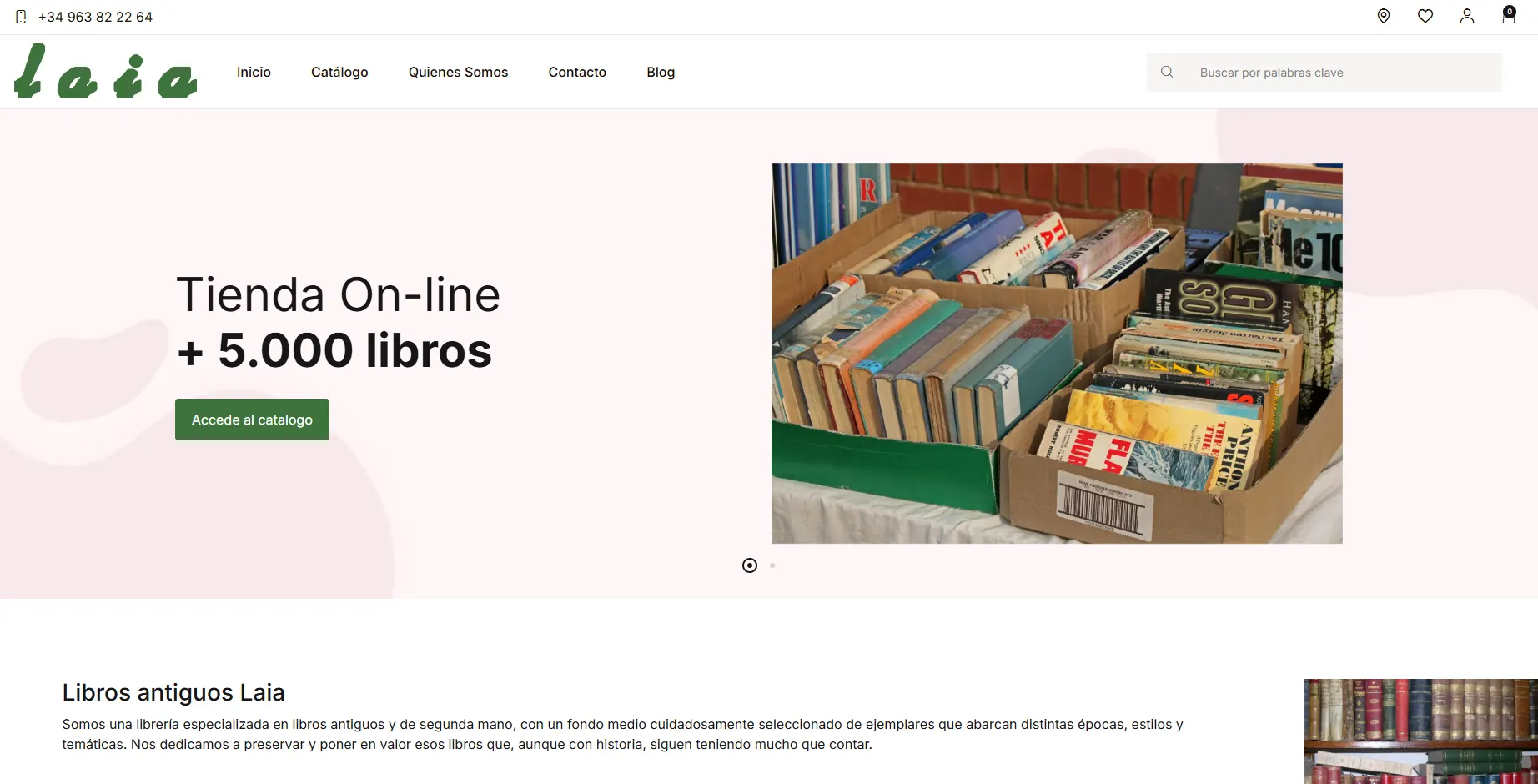Click the green Laia logo

click(x=106, y=71)
